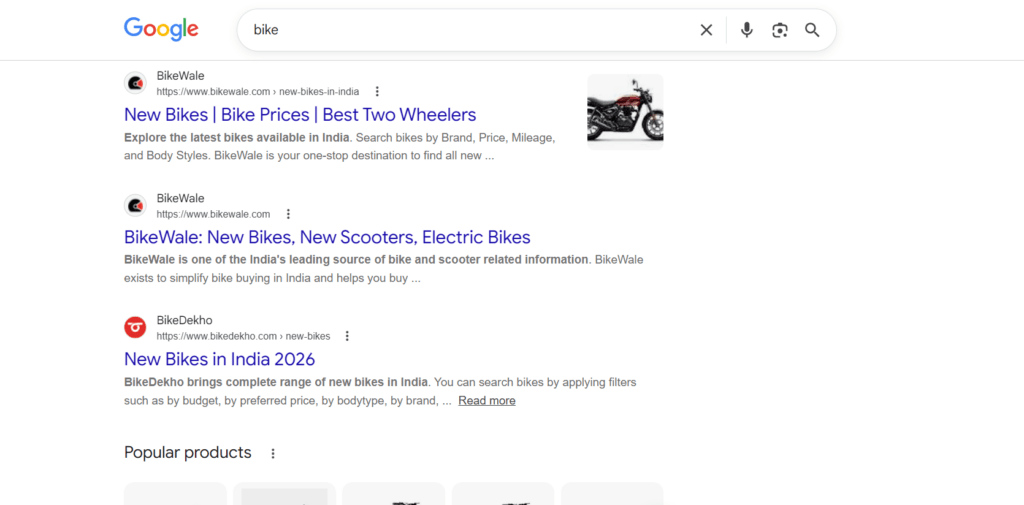1024x505 pixels.
Task: Open BikeWale: New Bikes, New Scooters, Electric Bikes
Action: (x=327, y=237)
